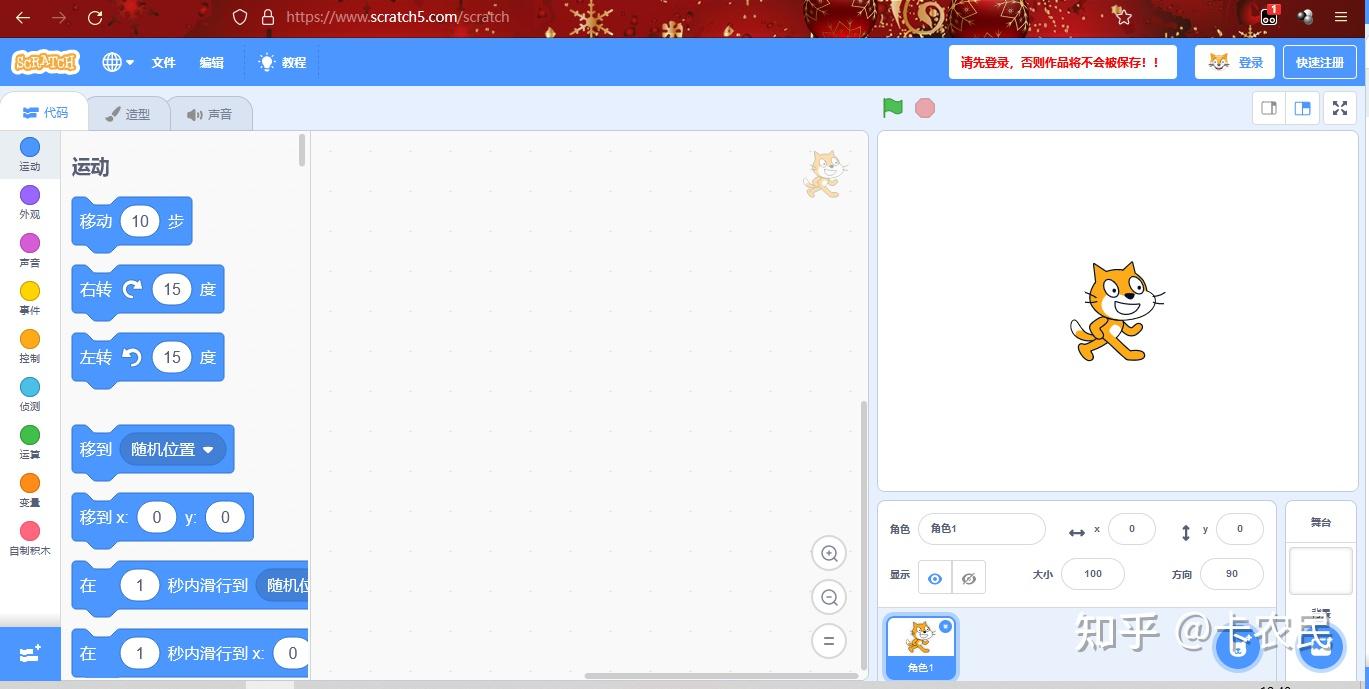Click the block palette vertical scrollbar
This screenshot has width=1369, height=689.
(x=302, y=151)
